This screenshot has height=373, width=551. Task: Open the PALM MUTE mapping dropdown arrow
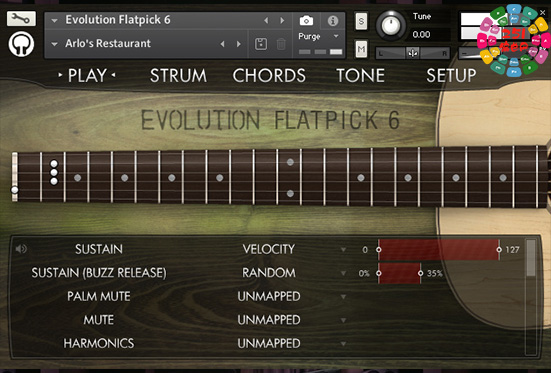343,297
